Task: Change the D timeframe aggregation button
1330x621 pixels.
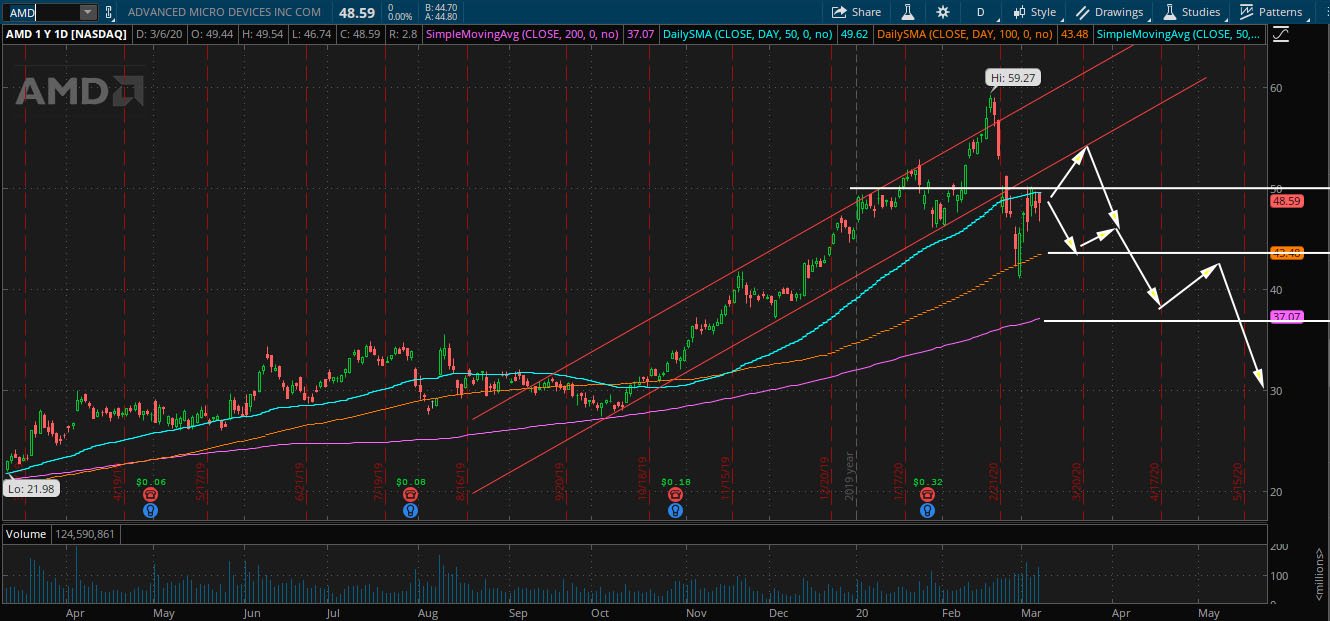Action: pyautogui.click(x=980, y=12)
